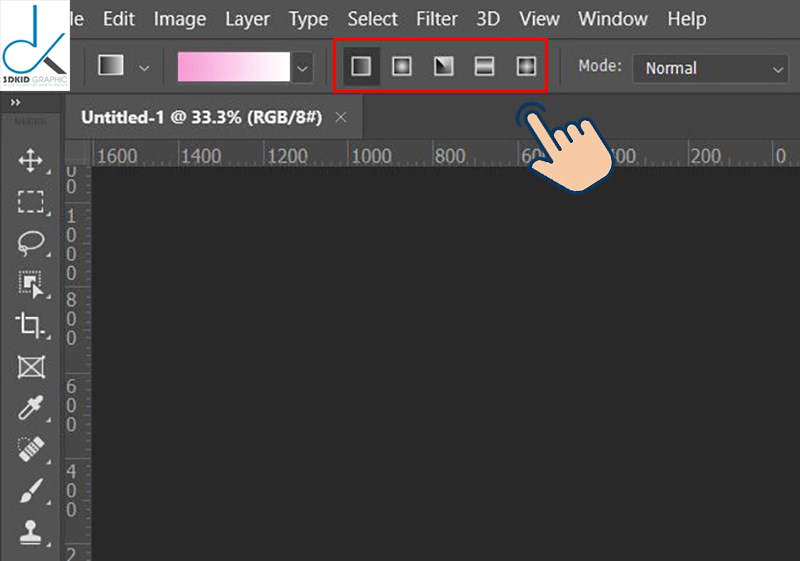Enable the Radial Gradient style
The height and width of the screenshot is (561, 800).
coord(402,66)
